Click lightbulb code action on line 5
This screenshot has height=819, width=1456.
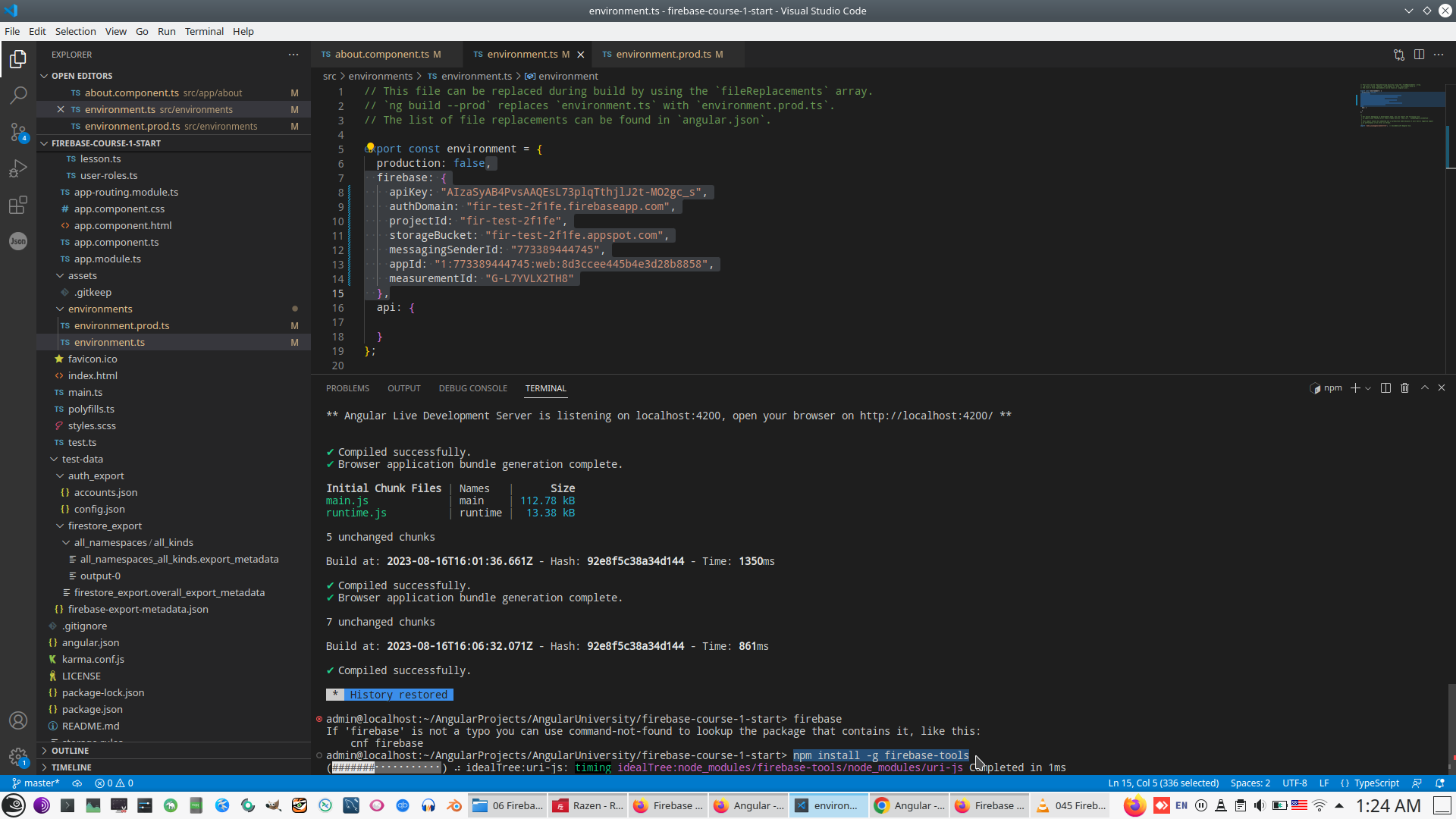coord(370,147)
